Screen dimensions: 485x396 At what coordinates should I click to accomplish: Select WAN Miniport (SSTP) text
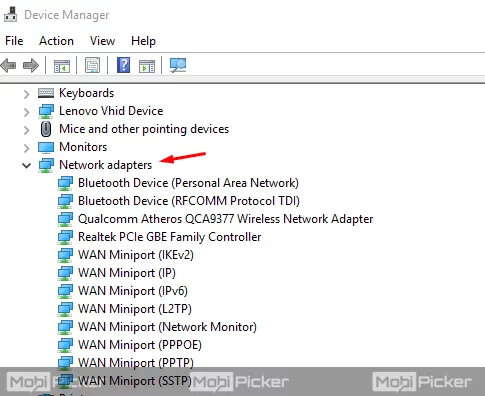pyautogui.click(x=135, y=381)
